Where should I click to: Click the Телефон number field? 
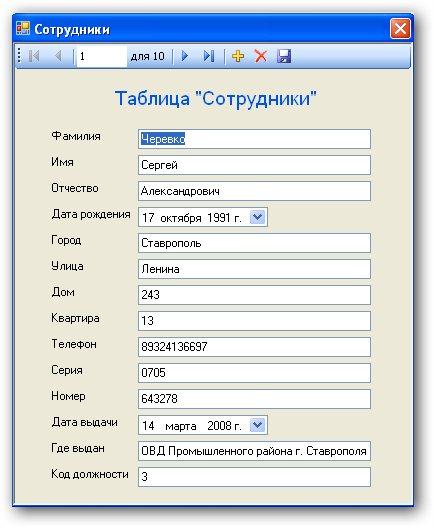254,347
